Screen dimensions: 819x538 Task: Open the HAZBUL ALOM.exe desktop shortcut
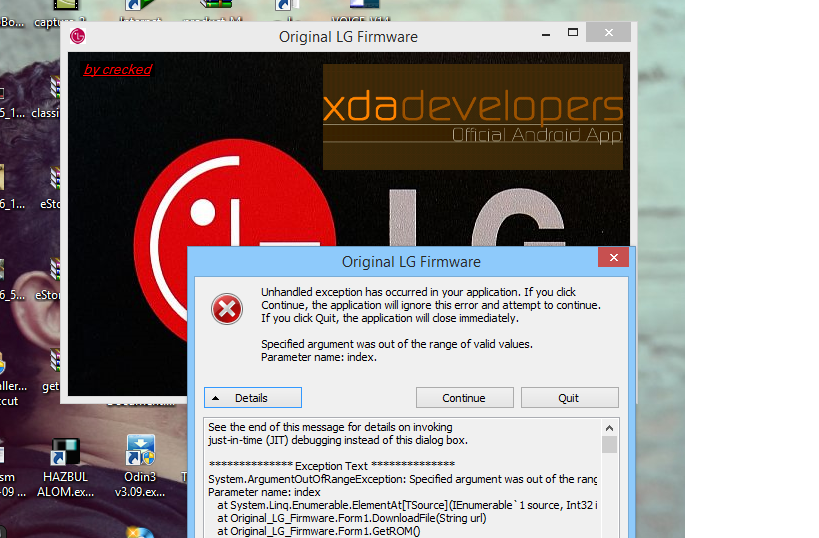pos(65,467)
